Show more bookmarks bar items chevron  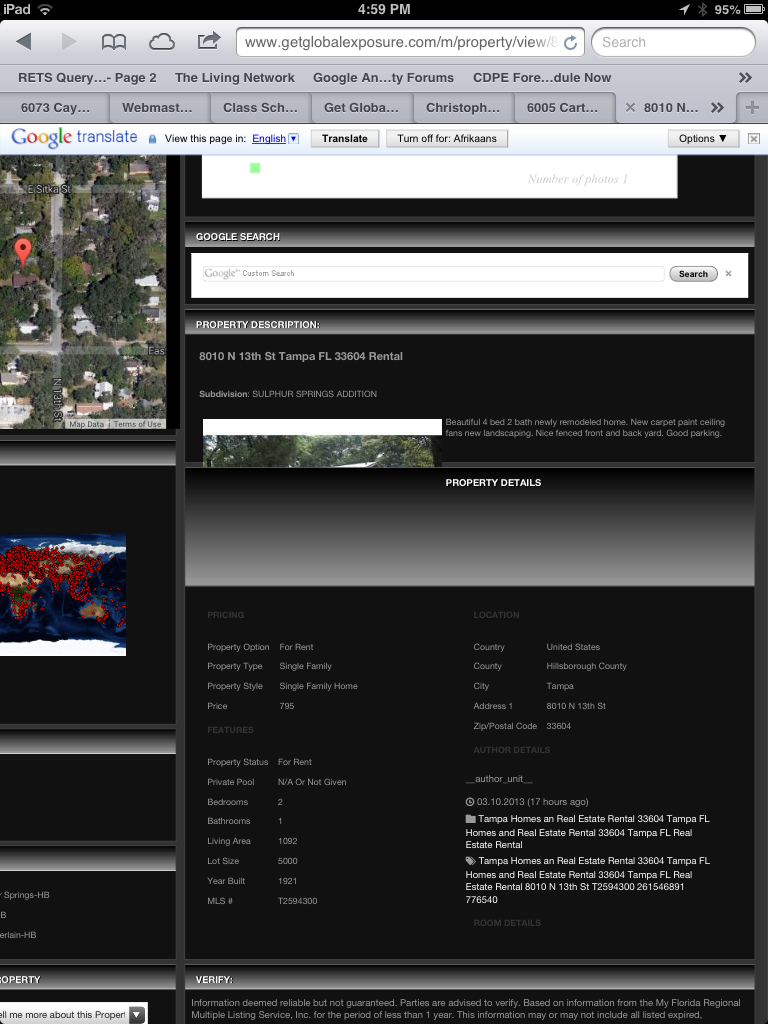click(745, 78)
